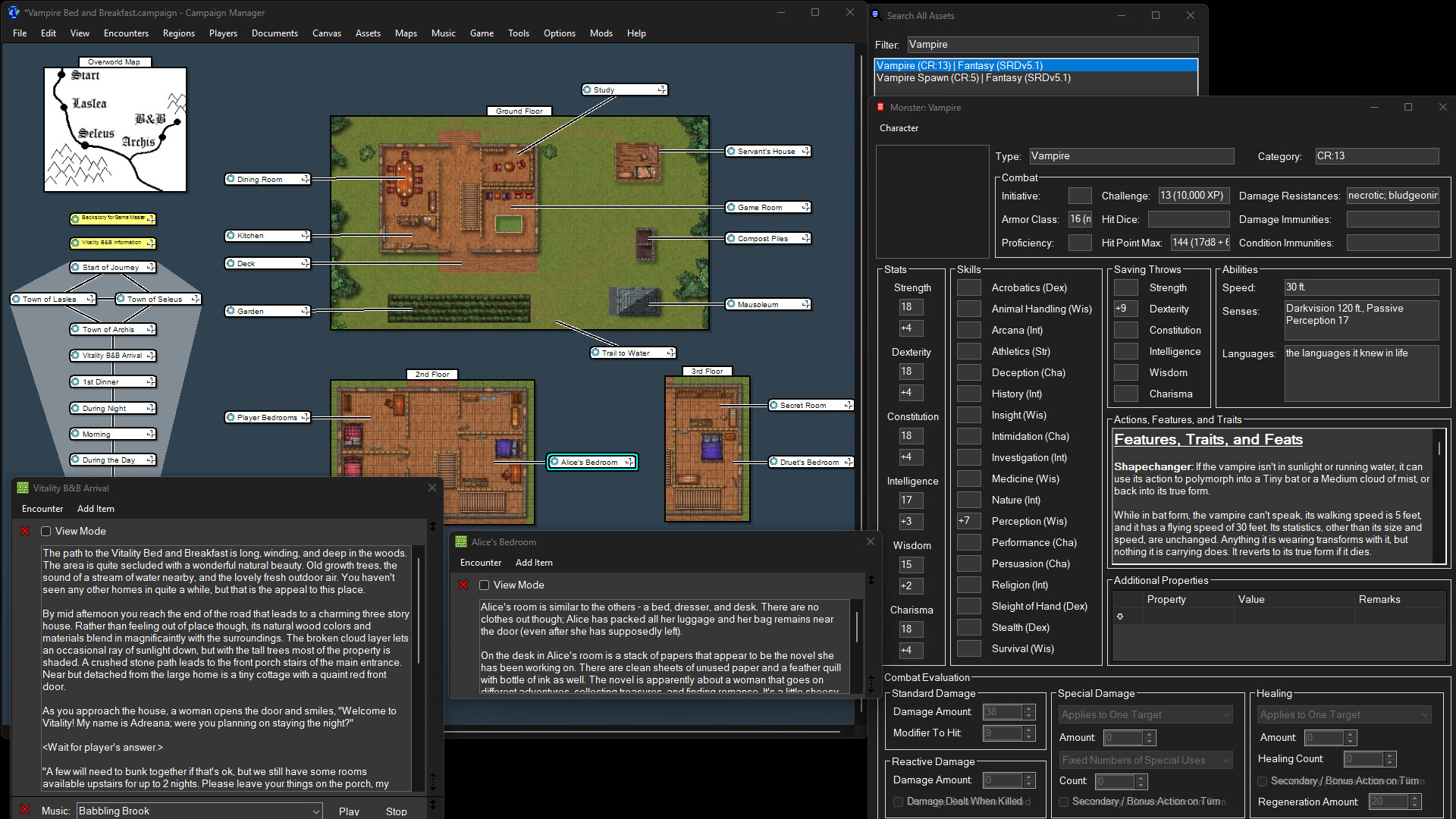Click the red X icon in Alice's Bedroom window

click(x=463, y=585)
